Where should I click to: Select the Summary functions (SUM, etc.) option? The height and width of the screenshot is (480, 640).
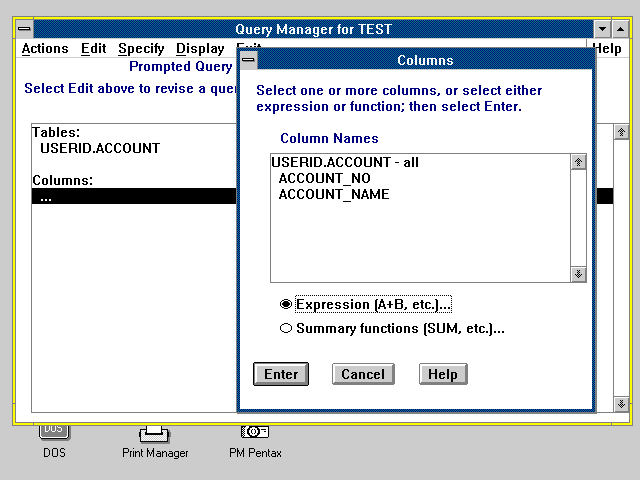pos(286,328)
